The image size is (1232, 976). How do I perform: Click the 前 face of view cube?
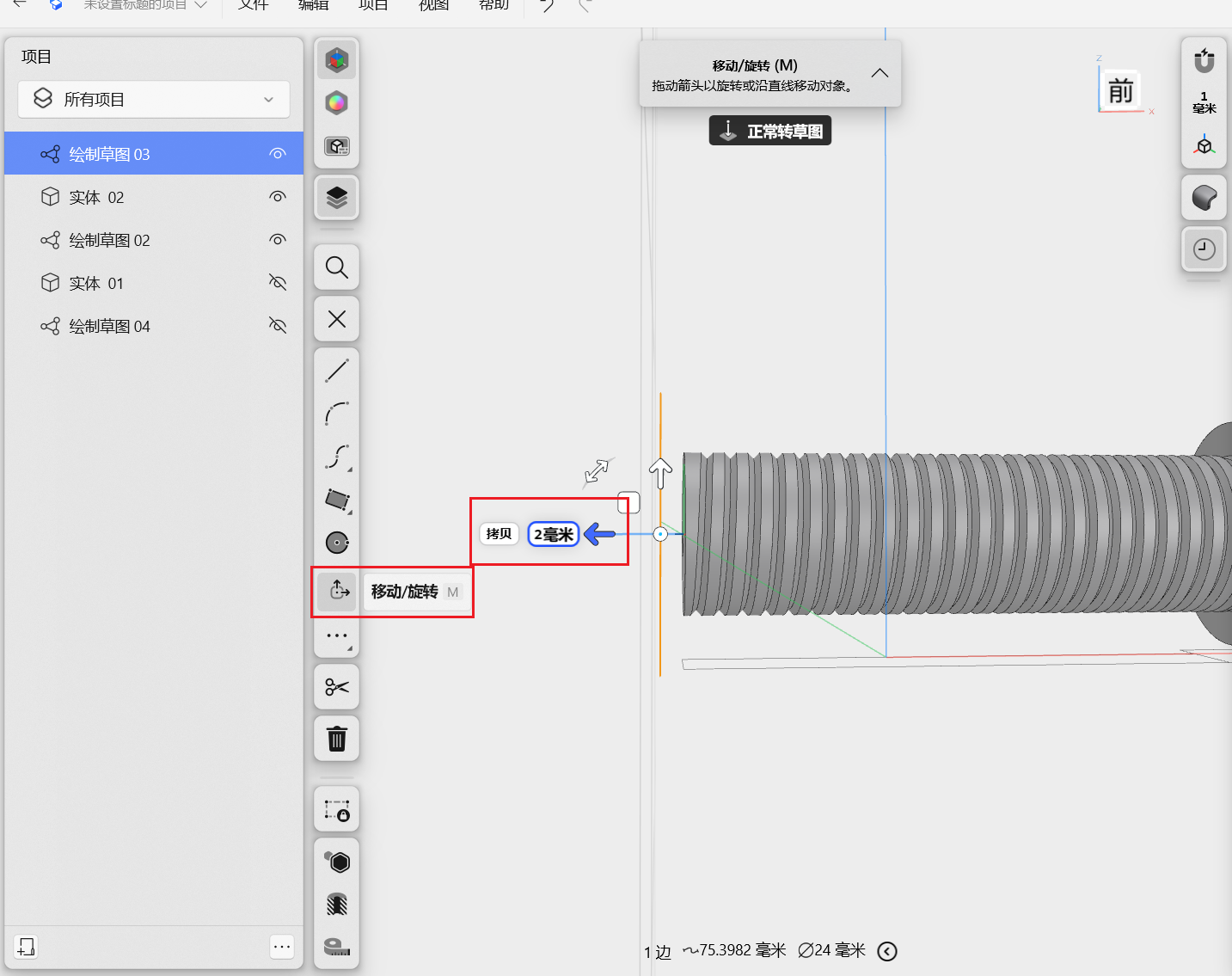pos(1121,90)
